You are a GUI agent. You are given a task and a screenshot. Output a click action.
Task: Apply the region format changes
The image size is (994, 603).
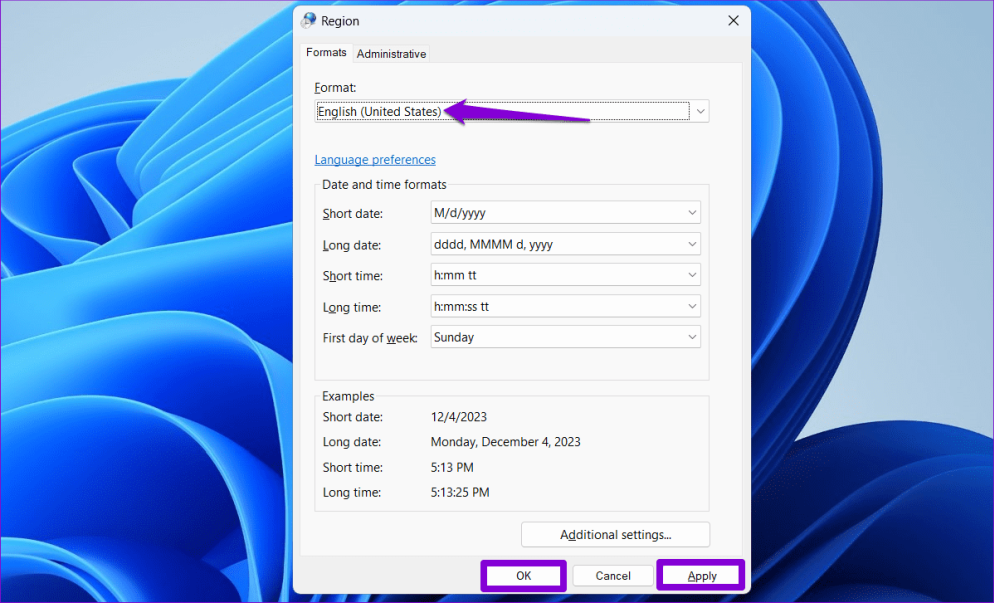point(700,575)
